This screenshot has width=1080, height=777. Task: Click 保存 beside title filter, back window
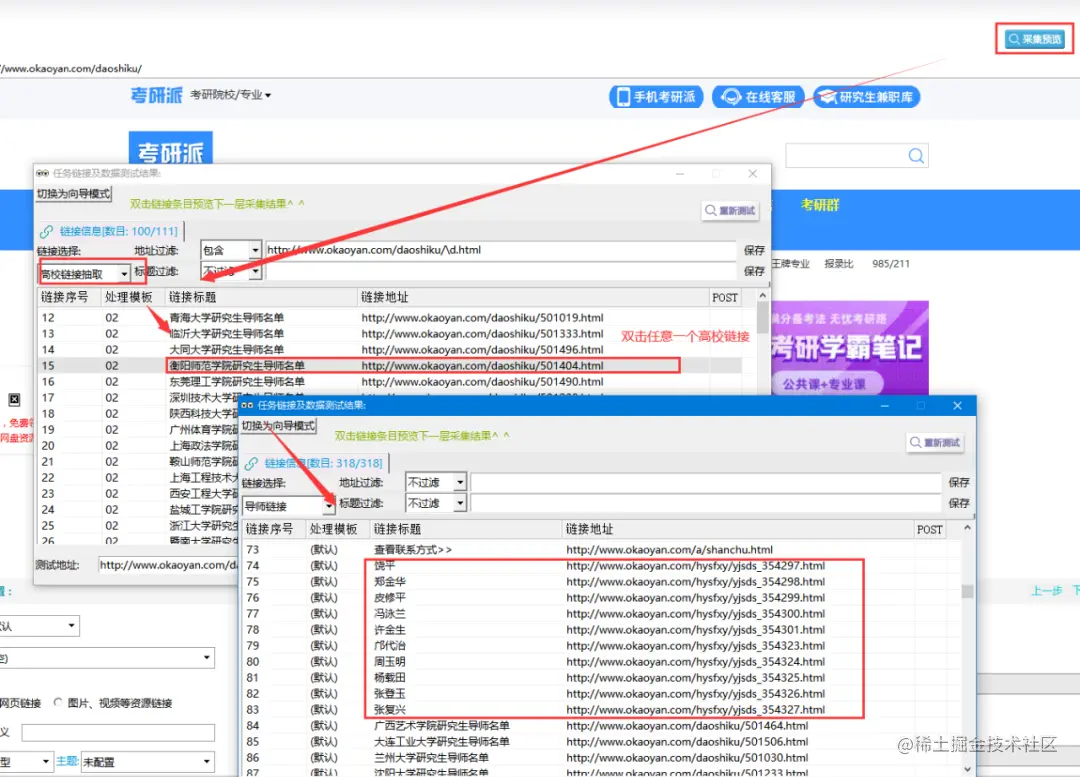754,271
